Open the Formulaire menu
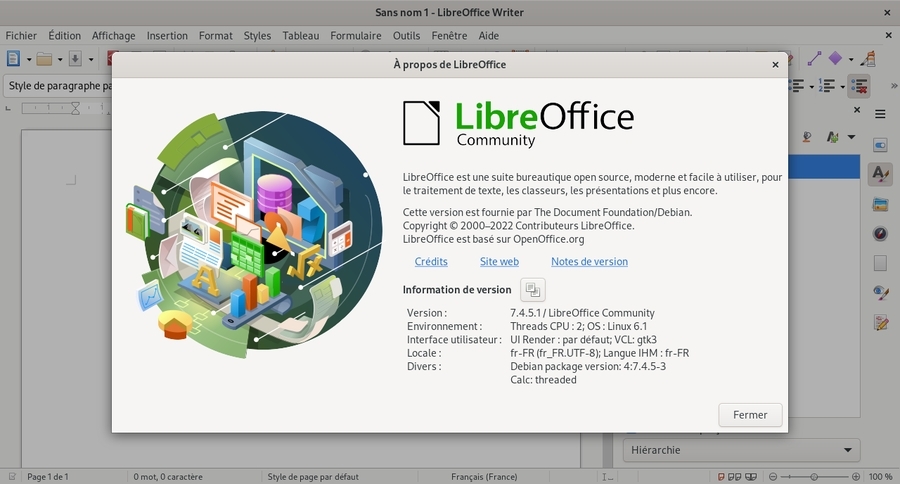The height and width of the screenshot is (484, 900). pos(356,36)
